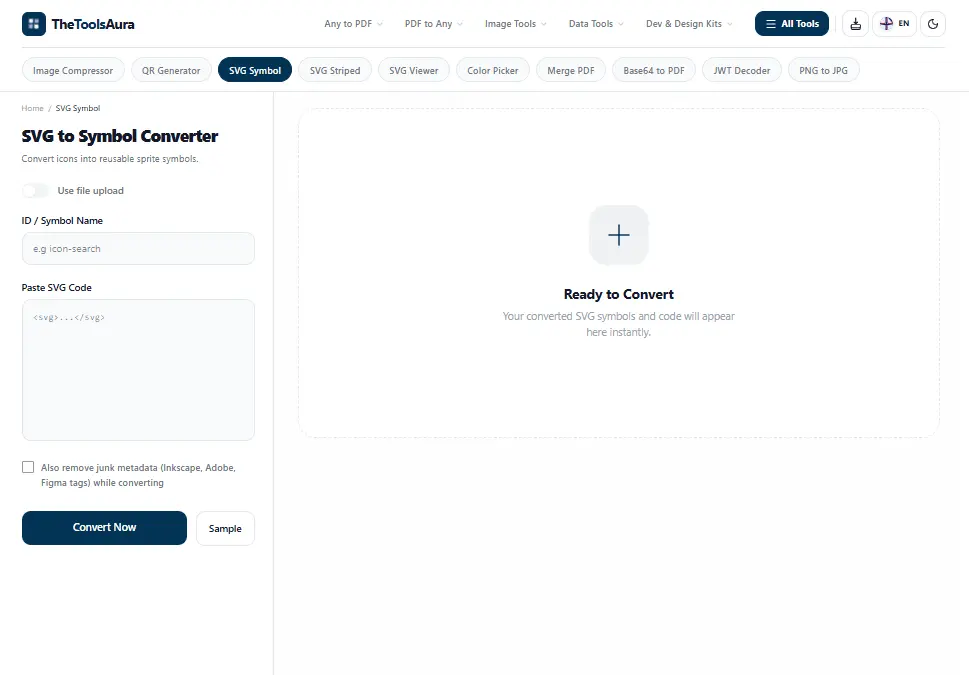Viewport: 969px width, 675px height.
Task: Expand the PDF to Any menu
Action: click(x=434, y=24)
